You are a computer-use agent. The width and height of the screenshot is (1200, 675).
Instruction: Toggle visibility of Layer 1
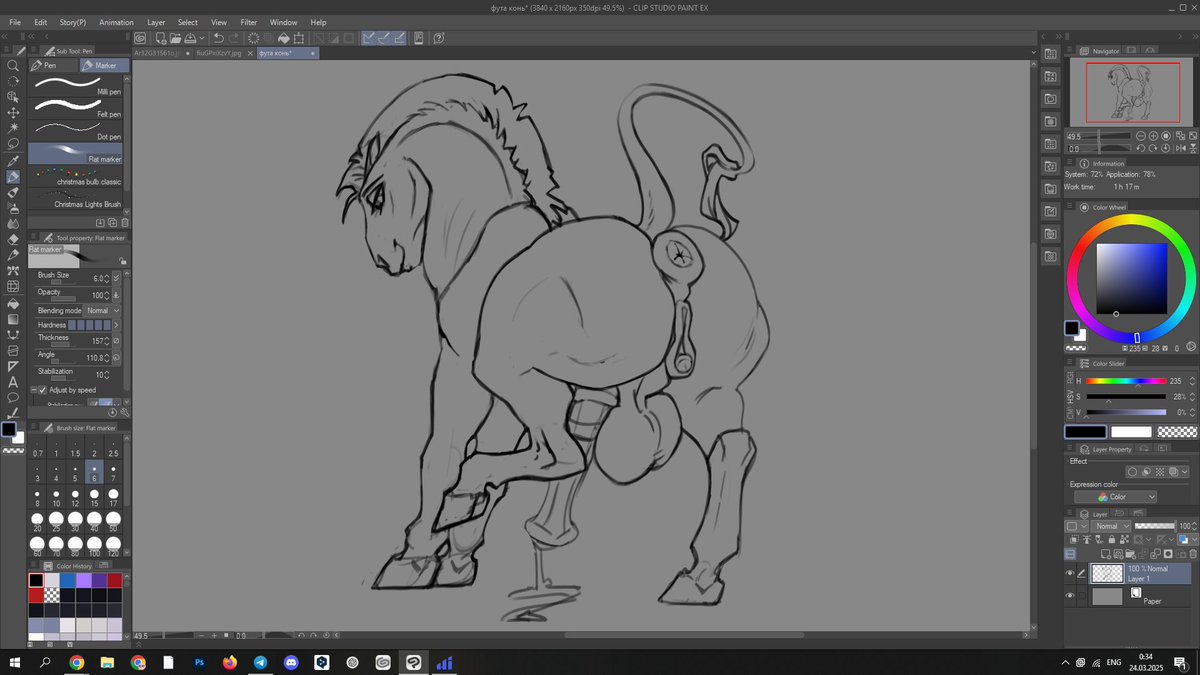(x=1070, y=573)
